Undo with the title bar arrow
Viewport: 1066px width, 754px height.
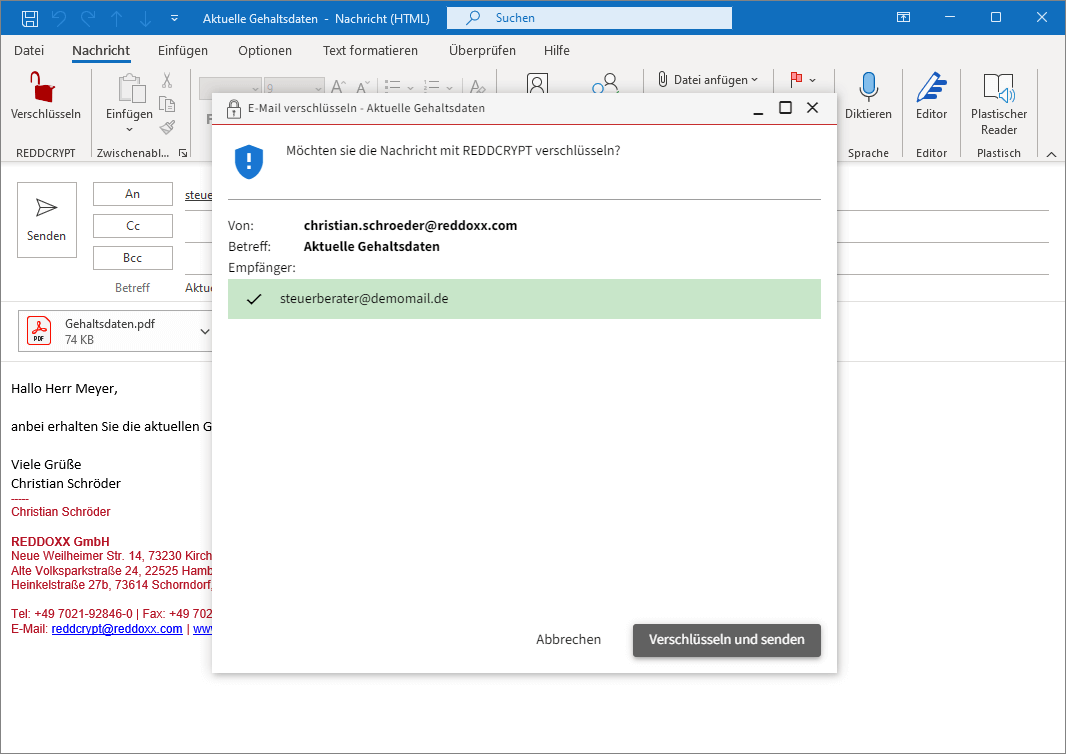tap(59, 18)
